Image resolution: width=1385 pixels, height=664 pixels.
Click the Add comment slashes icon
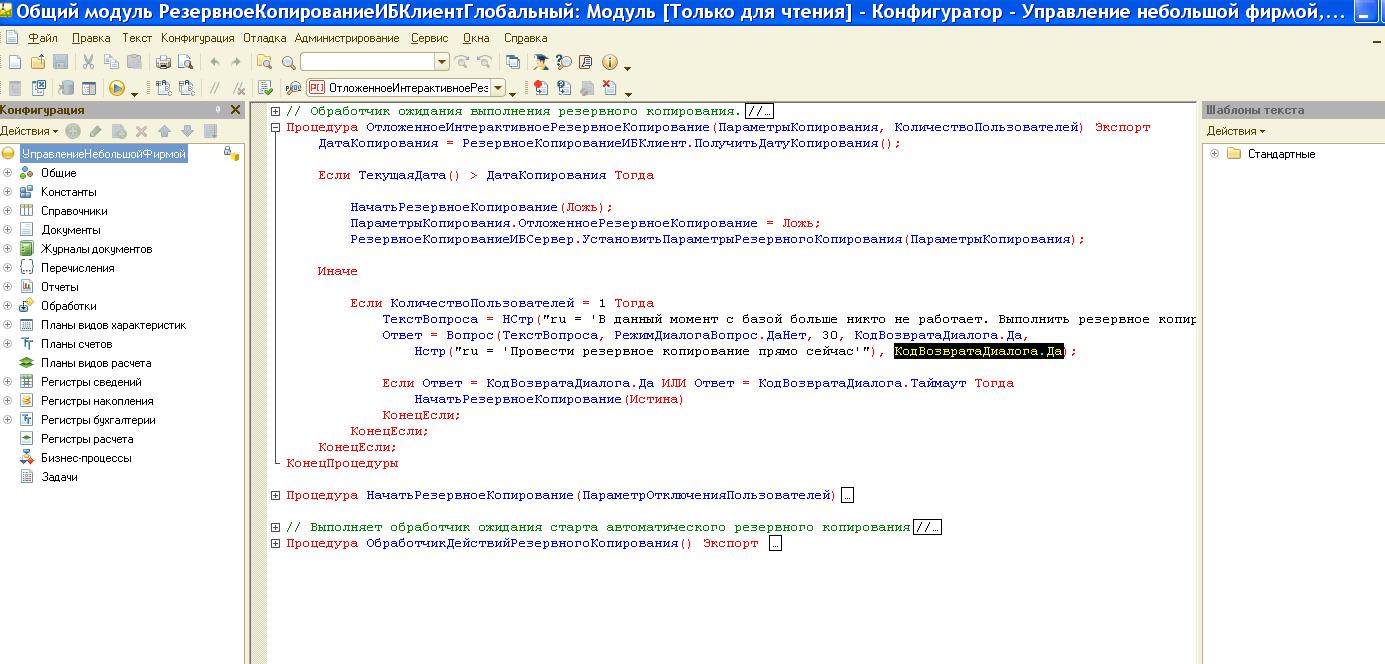(213, 88)
